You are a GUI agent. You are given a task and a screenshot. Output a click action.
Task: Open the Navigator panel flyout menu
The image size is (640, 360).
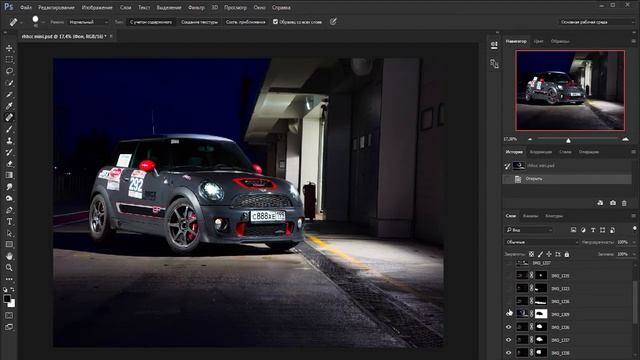coord(633,41)
